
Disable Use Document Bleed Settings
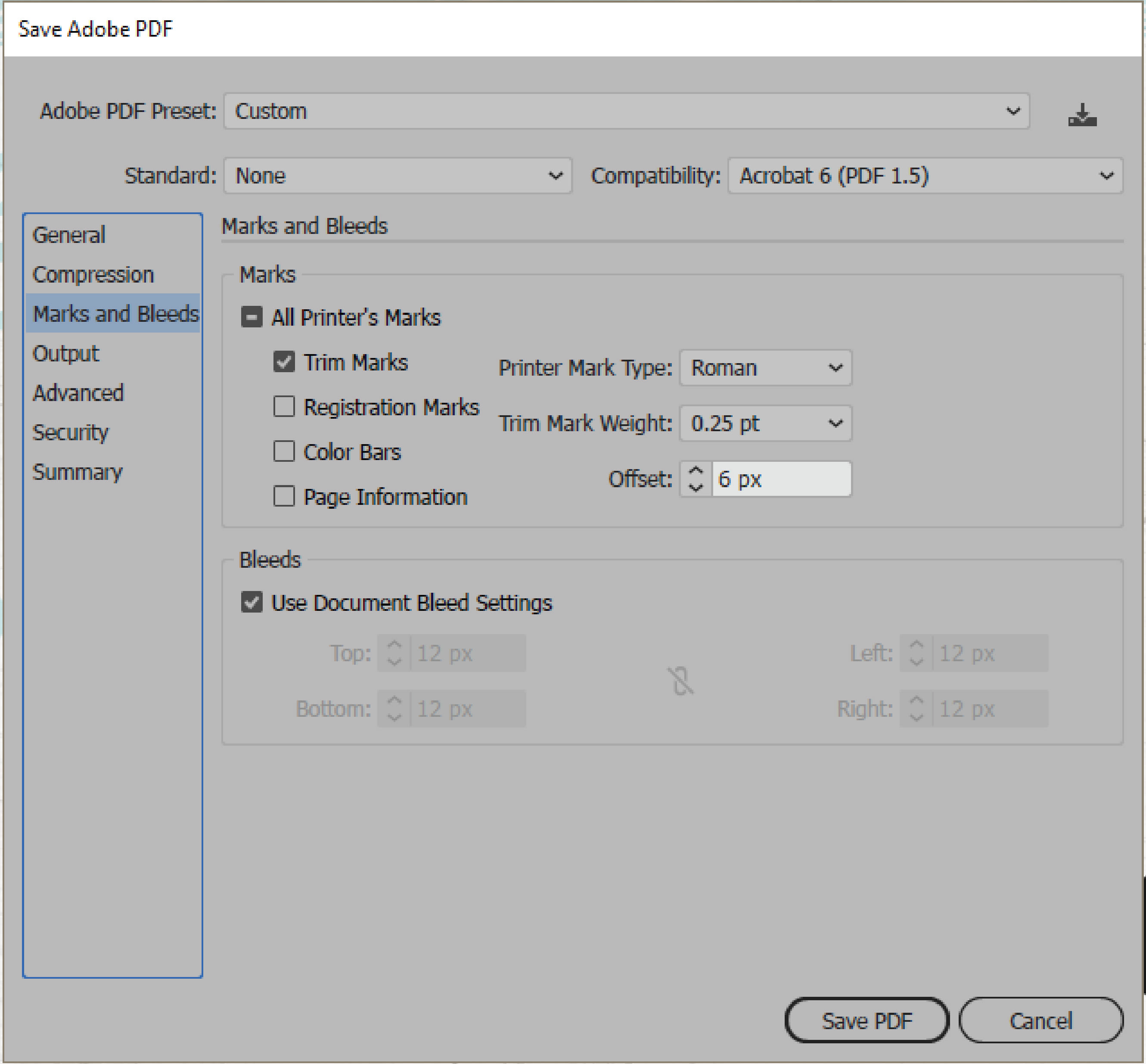tap(252, 602)
